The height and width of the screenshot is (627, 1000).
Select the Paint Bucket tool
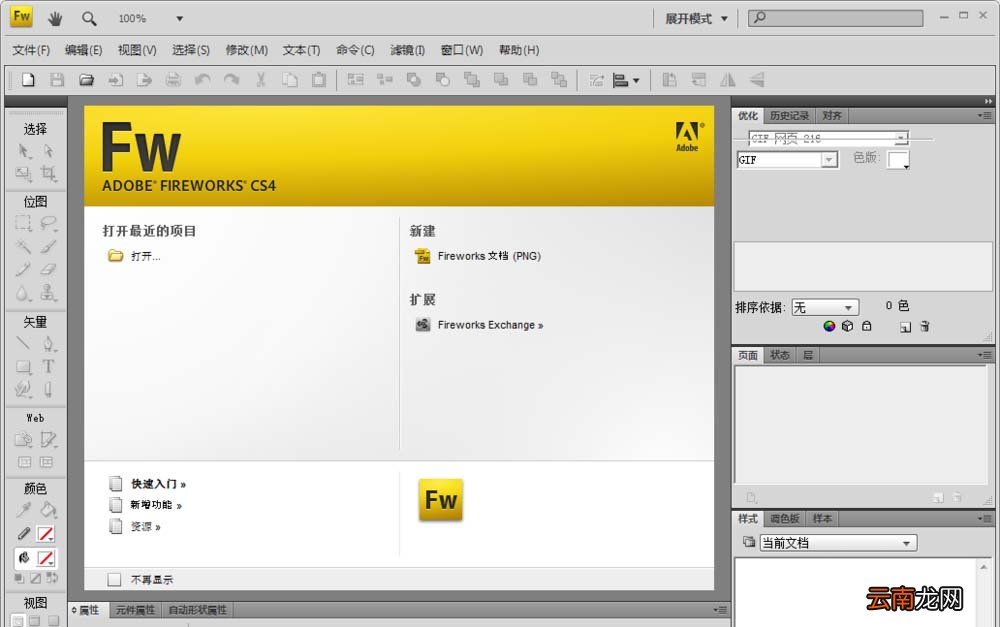(x=48, y=509)
